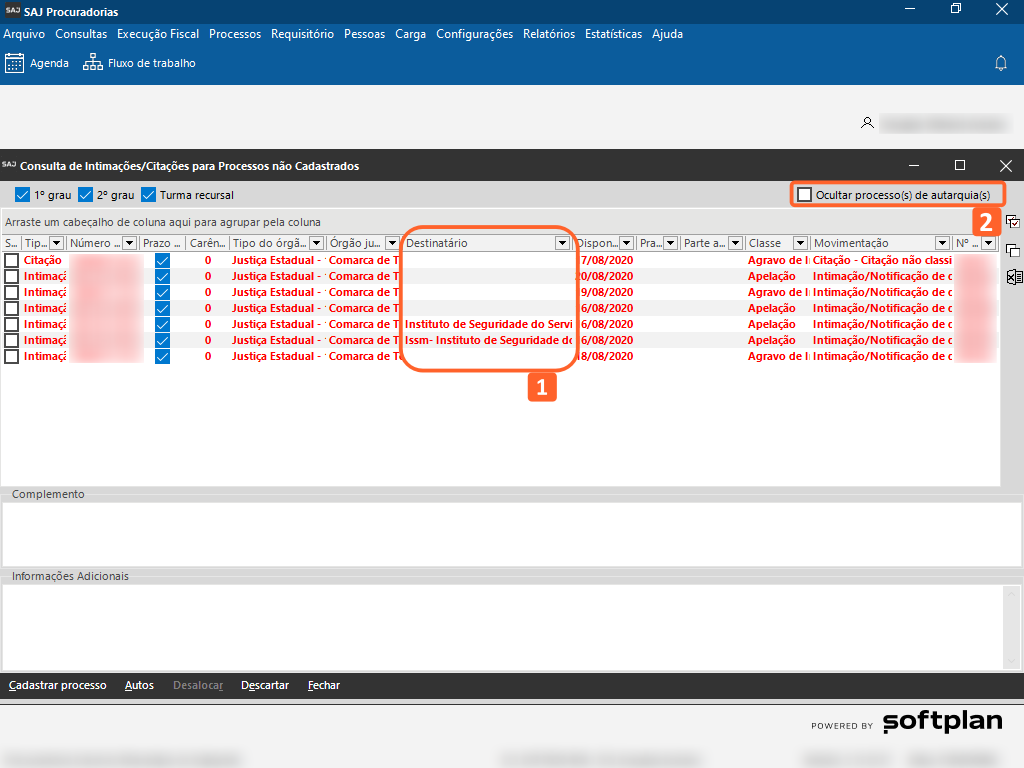Click the notifications bell icon
The width and height of the screenshot is (1024, 768).
point(1000,63)
